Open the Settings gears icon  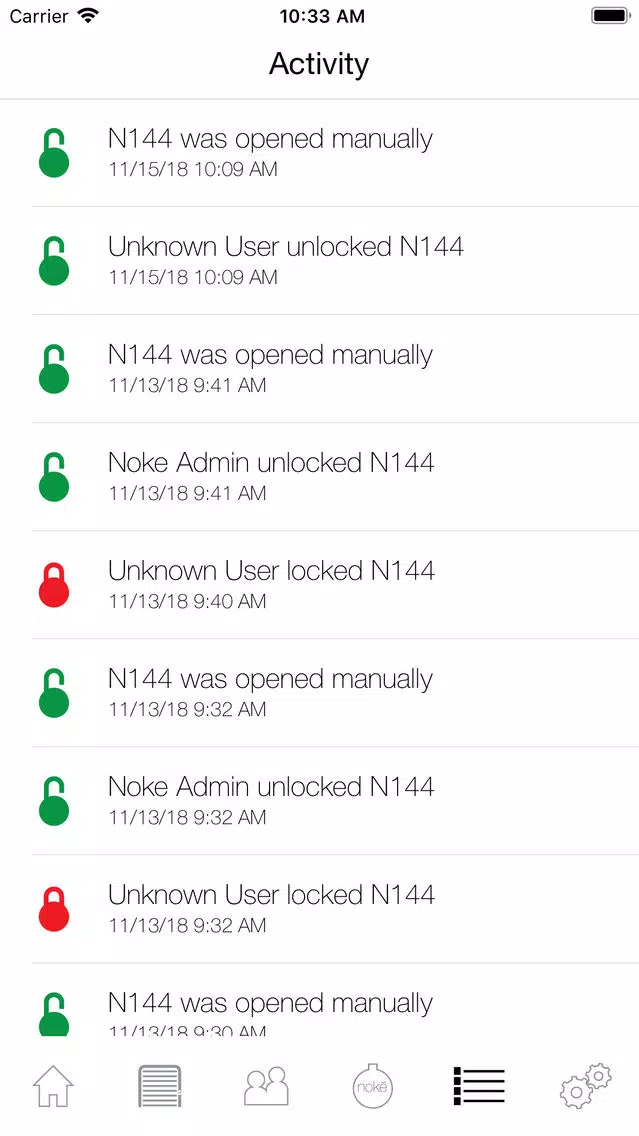coord(586,1085)
